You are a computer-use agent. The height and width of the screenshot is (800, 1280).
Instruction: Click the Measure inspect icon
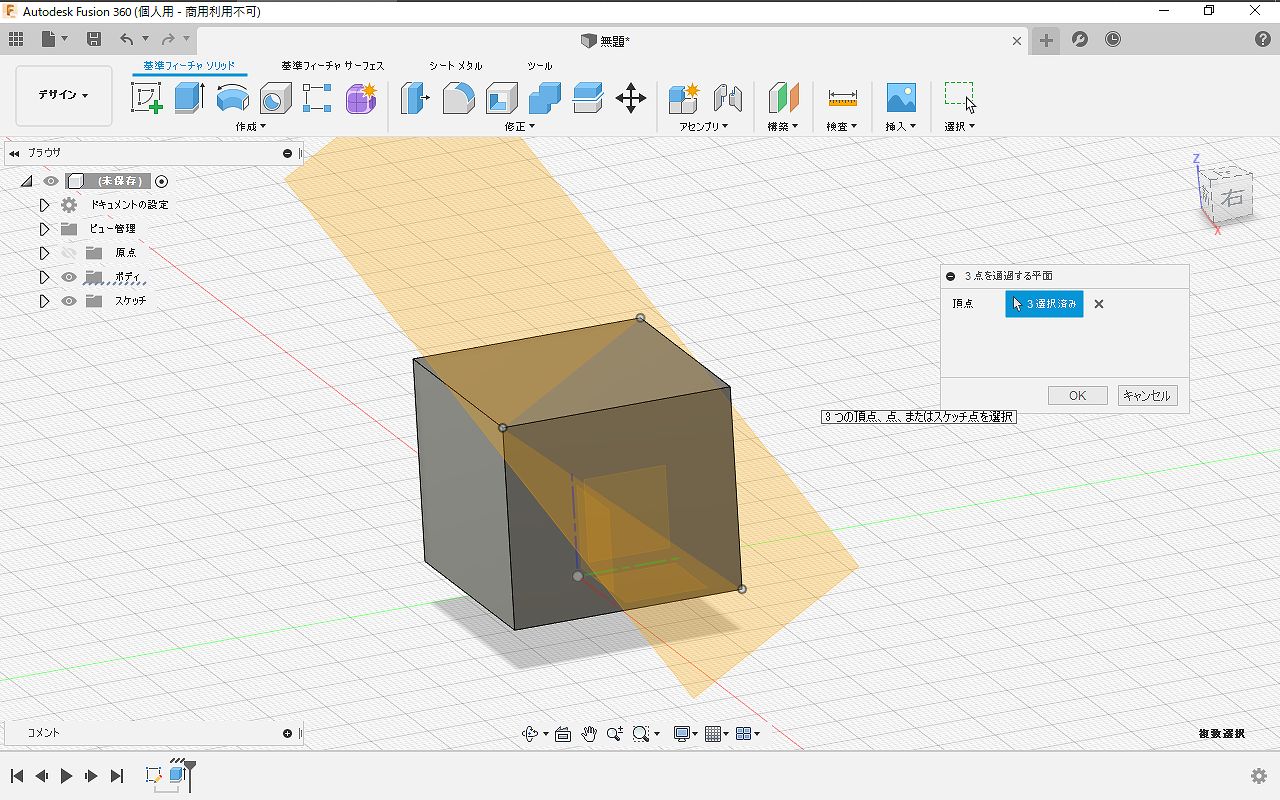pos(842,98)
